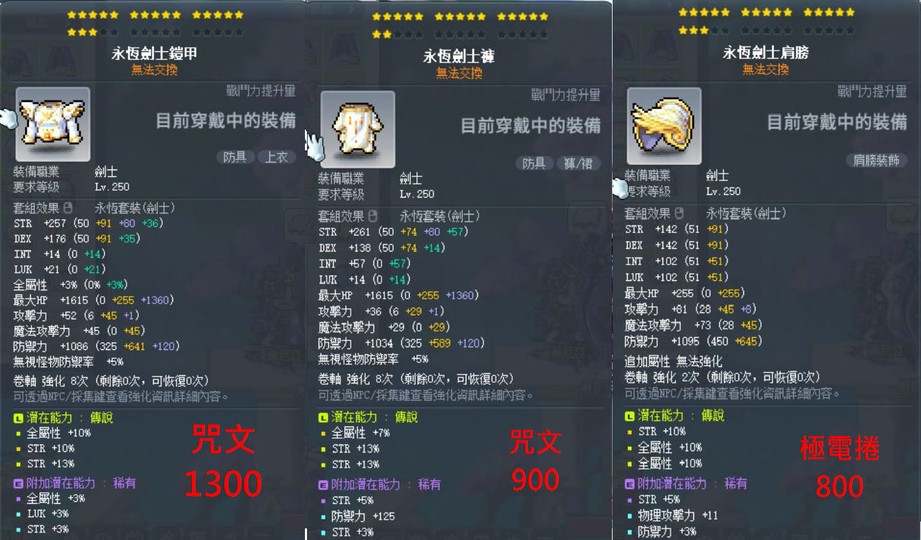This screenshot has height=540, width=921.
Task: Click the set effect icon beside 套組效果 on armor
Action: click(x=68, y=208)
